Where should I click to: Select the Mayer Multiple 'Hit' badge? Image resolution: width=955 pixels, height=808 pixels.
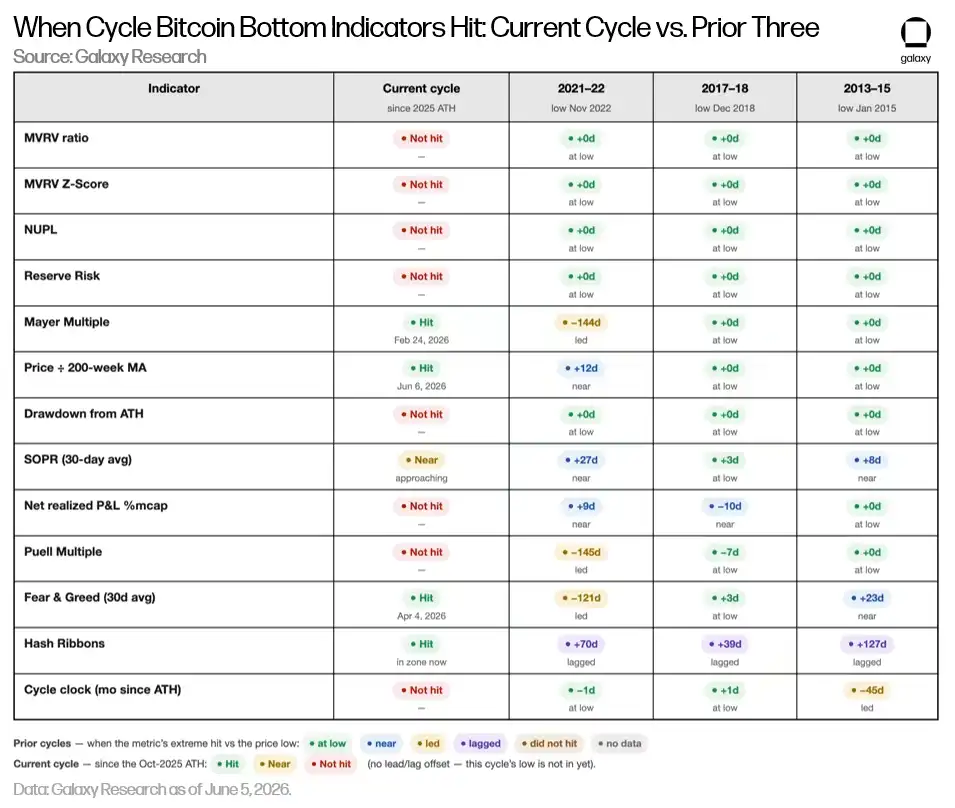(421, 322)
